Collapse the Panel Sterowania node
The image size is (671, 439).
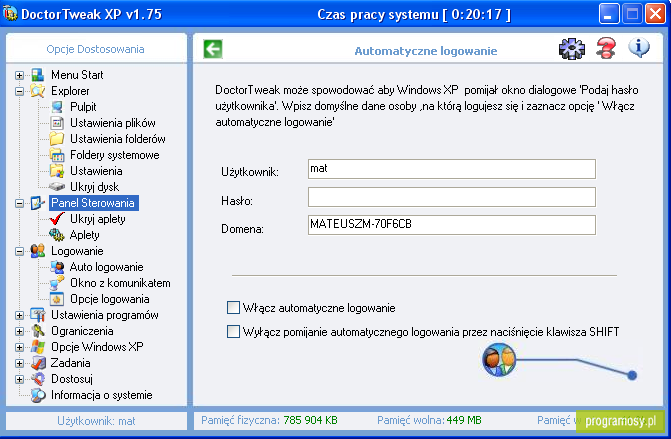tap(19, 203)
